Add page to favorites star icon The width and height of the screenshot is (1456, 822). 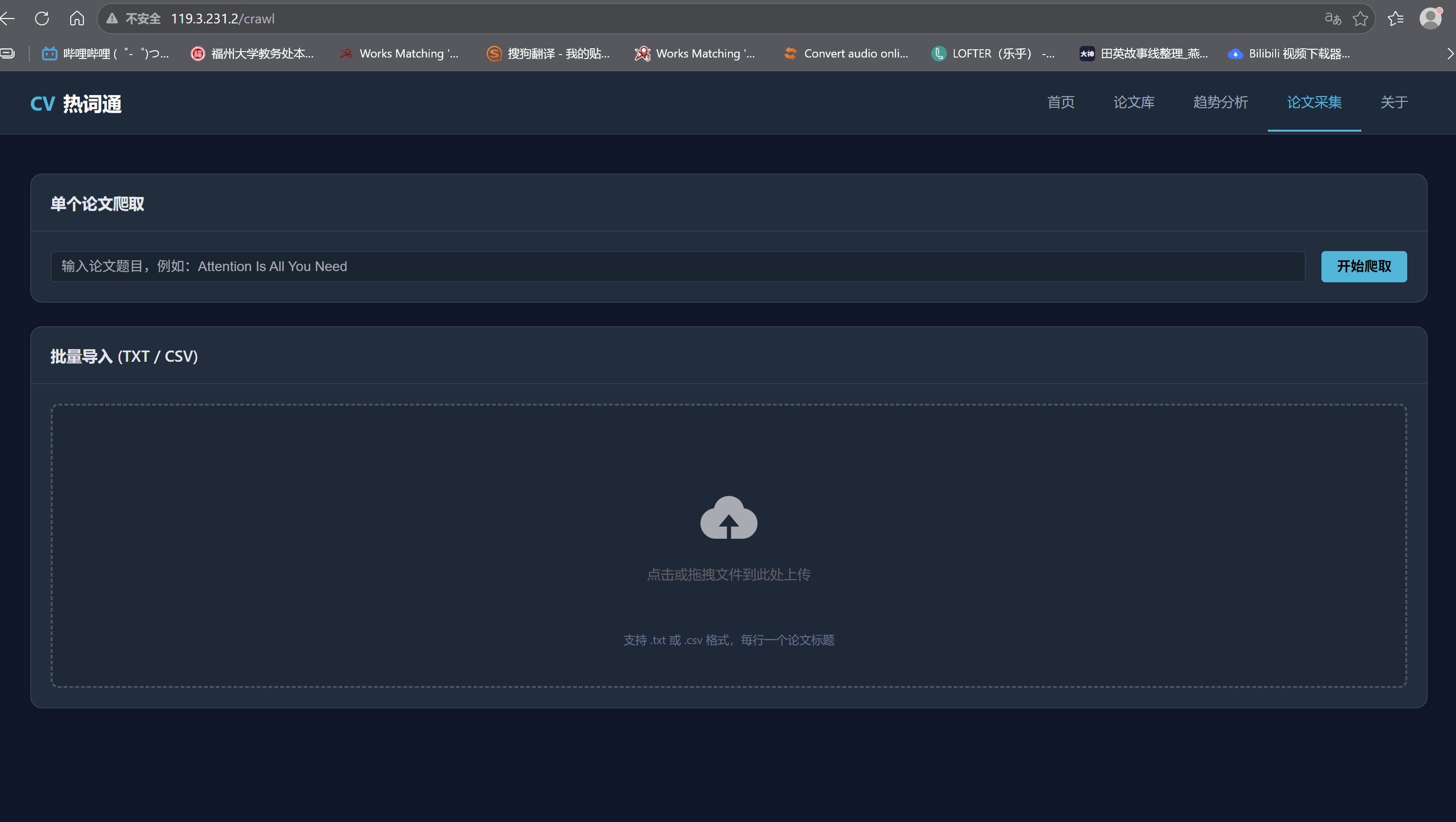click(x=1360, y=19)
